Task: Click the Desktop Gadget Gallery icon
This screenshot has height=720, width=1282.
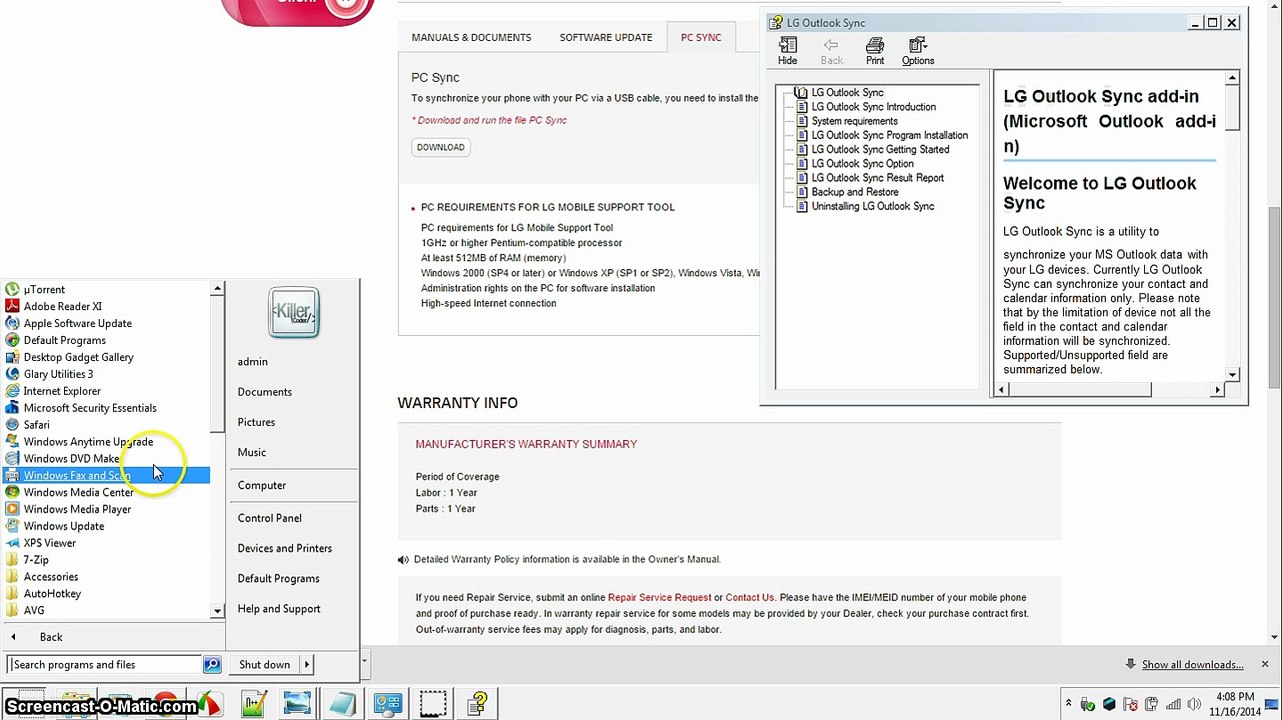Action: point(12,357)
